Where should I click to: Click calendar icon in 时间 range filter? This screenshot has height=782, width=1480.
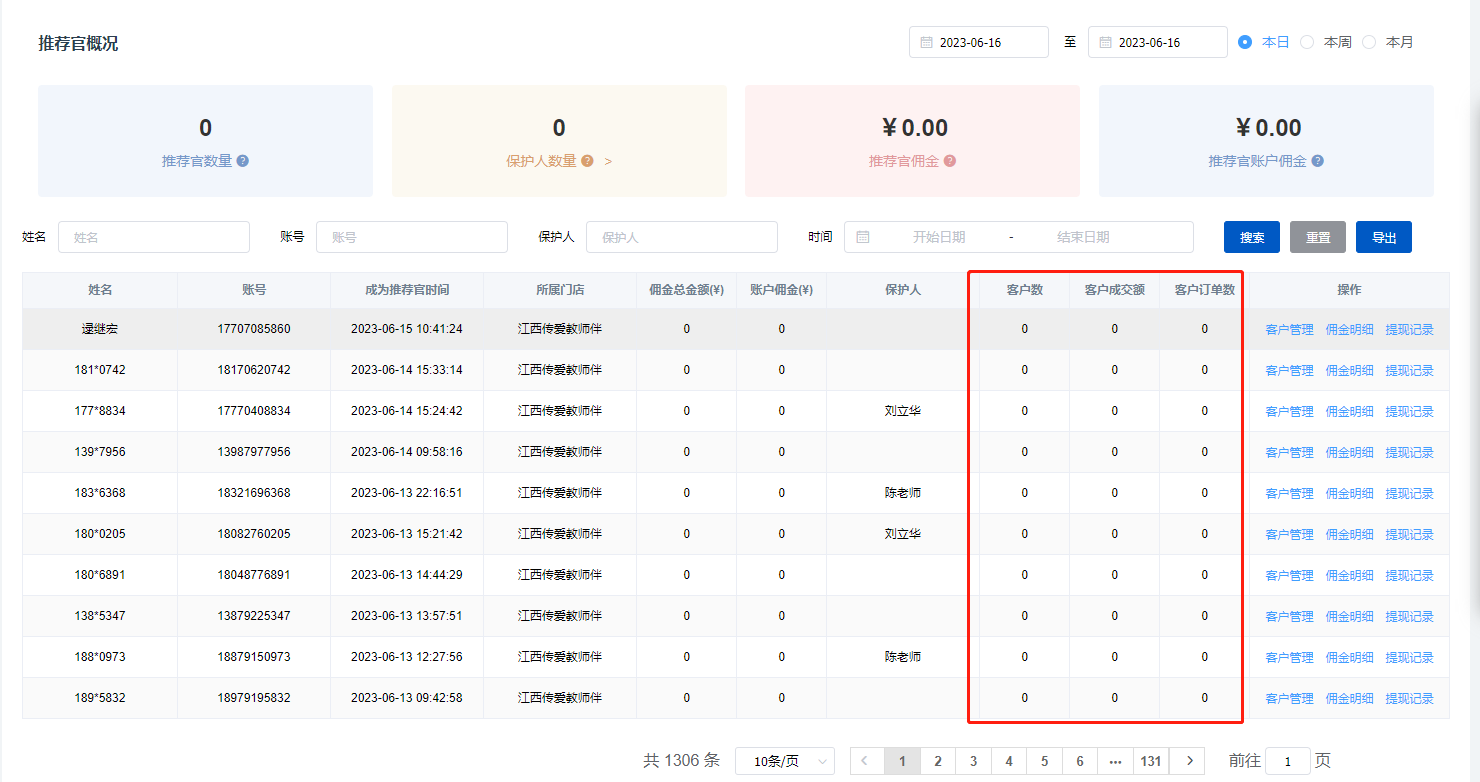[863, 237]
